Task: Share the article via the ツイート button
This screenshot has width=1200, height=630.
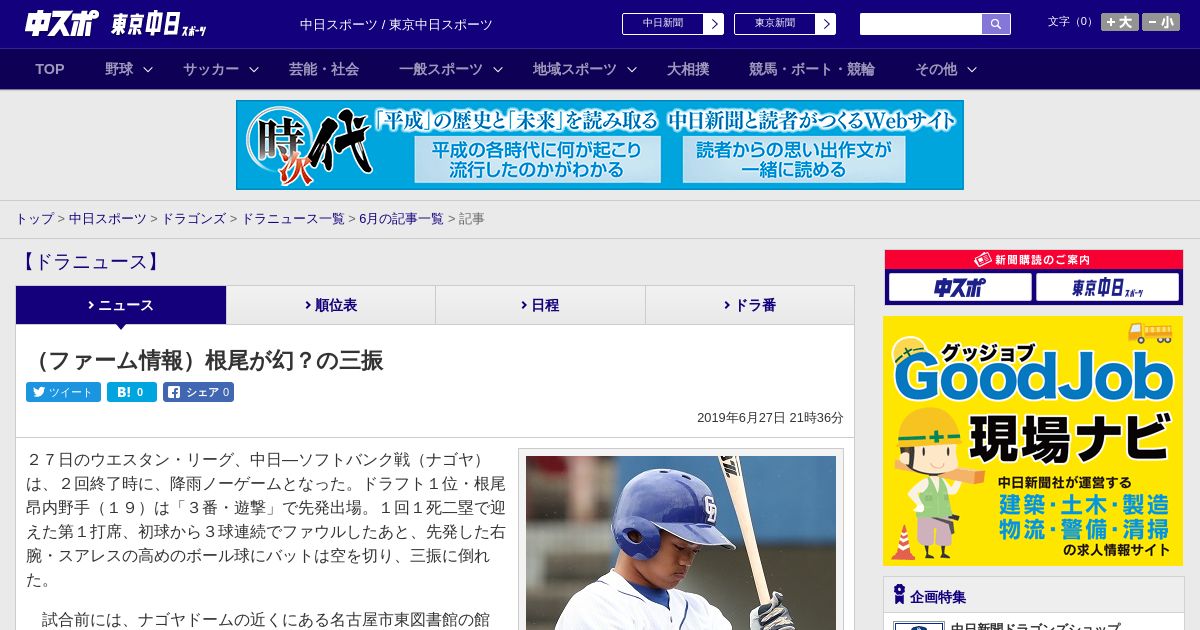Action: (x=63, y=392)
